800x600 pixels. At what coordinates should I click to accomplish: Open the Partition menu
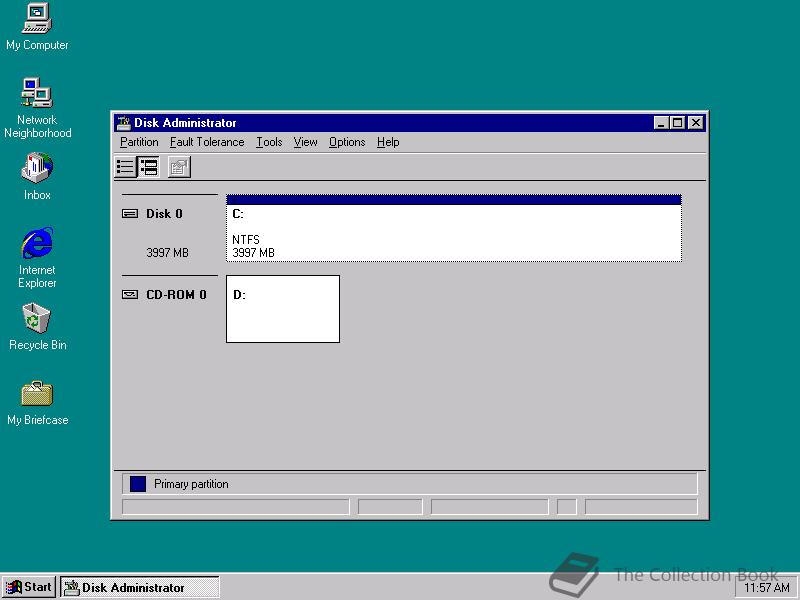139,142
